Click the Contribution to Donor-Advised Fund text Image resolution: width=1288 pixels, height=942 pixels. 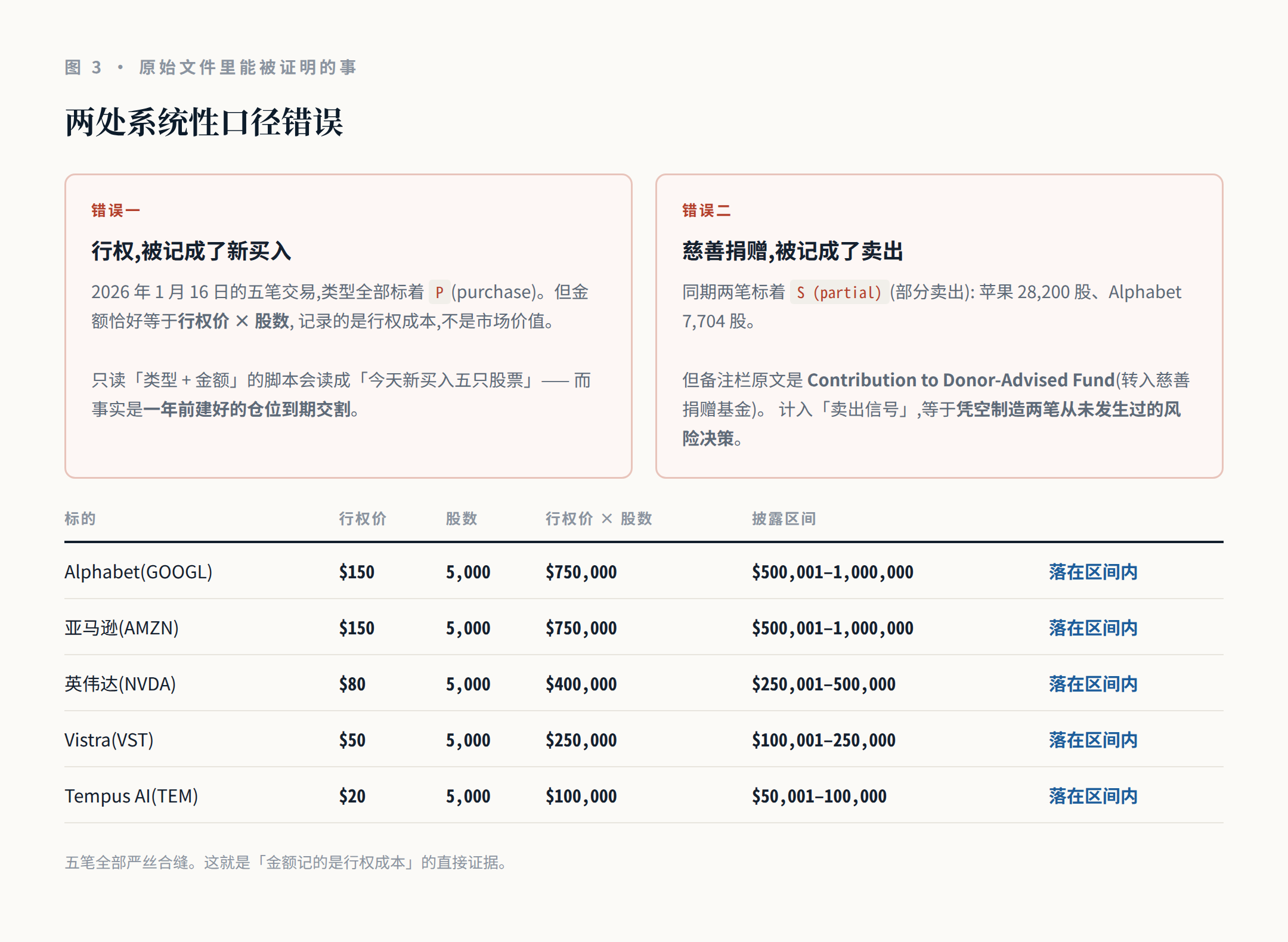[961, 380]
